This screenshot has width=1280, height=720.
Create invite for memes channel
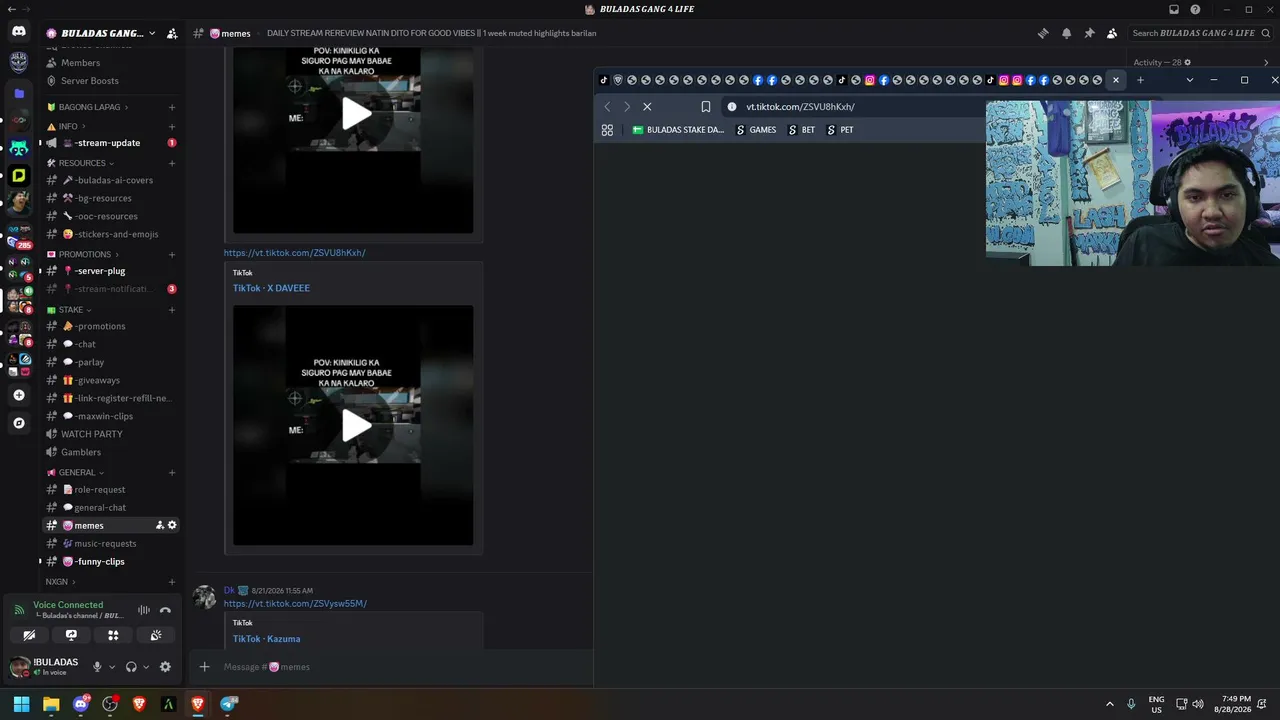click(x=159, y=525)
